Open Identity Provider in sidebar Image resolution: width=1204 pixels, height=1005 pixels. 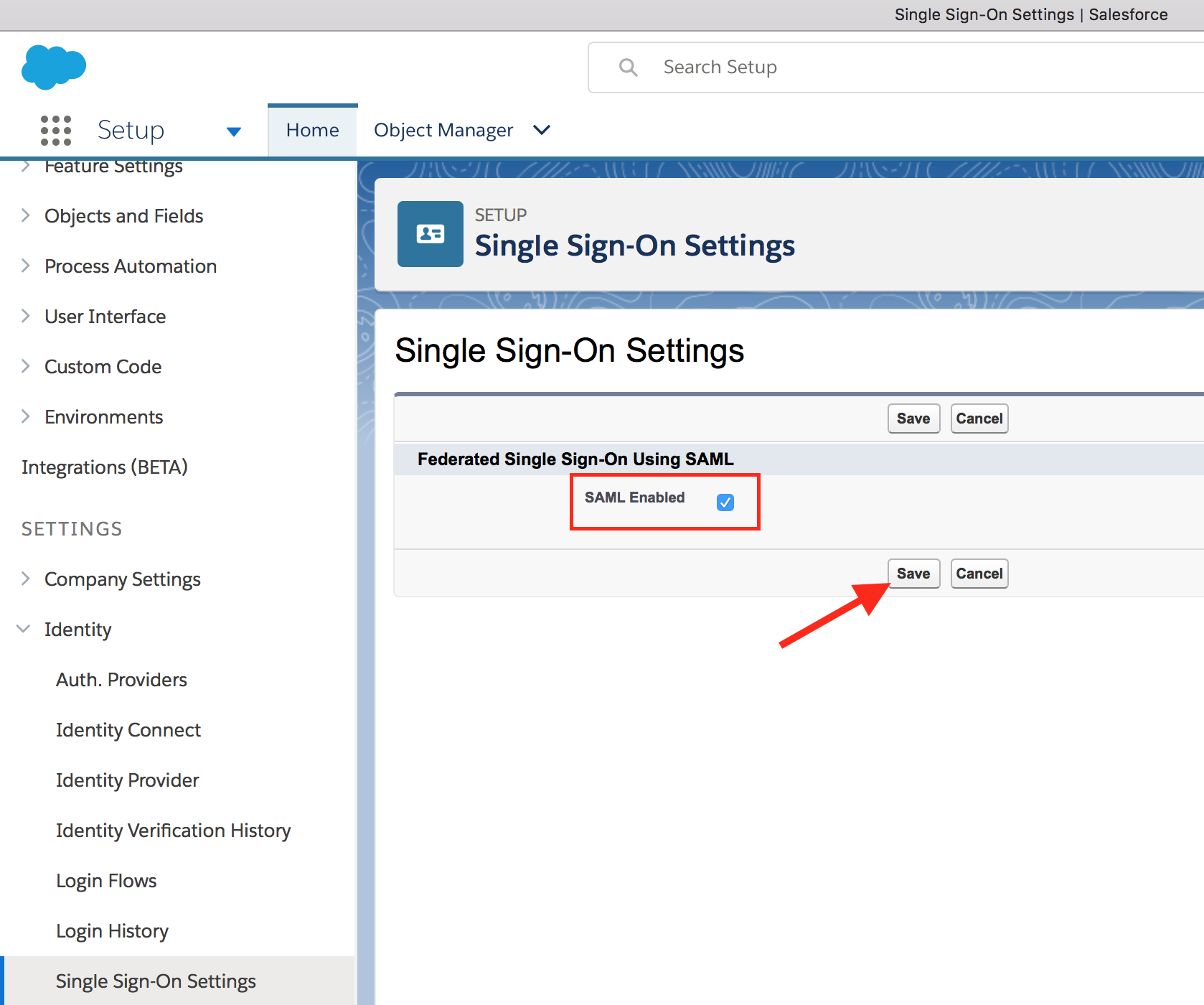pyautogui.click(x=128, y=780)
